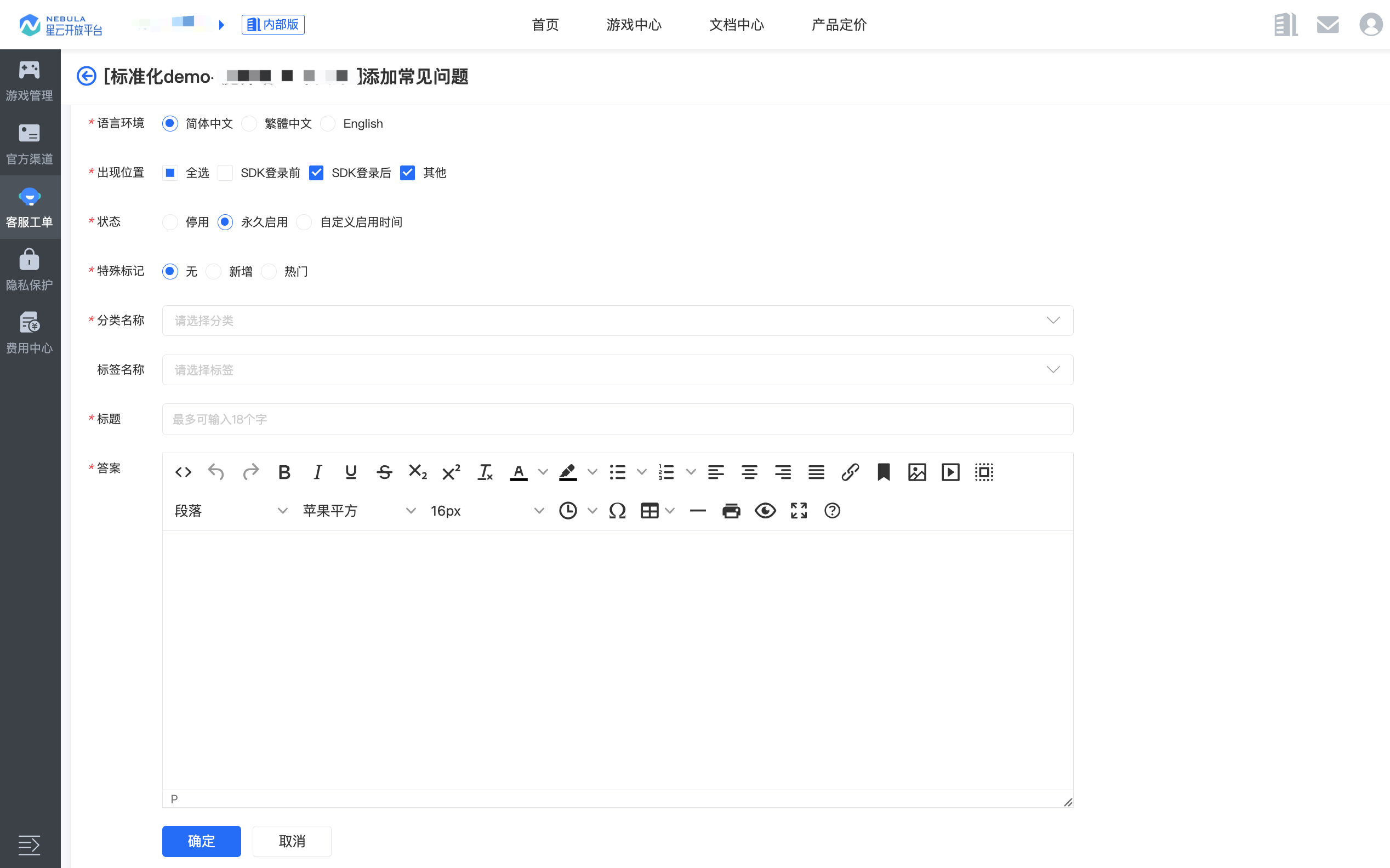The image size is (1390, 868).
Task: Open 游戏中心 navigation item
Action: [634, 25]
